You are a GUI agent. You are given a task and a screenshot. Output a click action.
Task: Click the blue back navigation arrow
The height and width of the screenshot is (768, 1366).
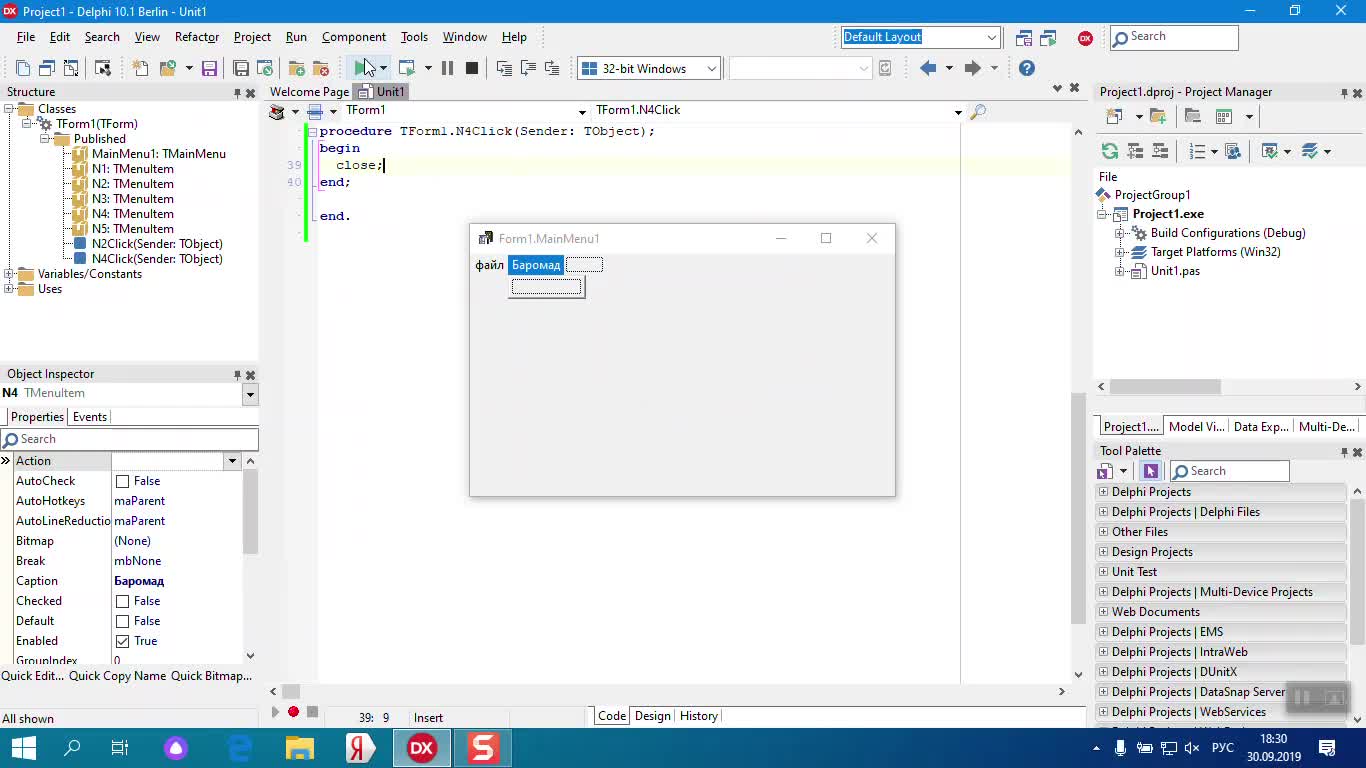928,68
